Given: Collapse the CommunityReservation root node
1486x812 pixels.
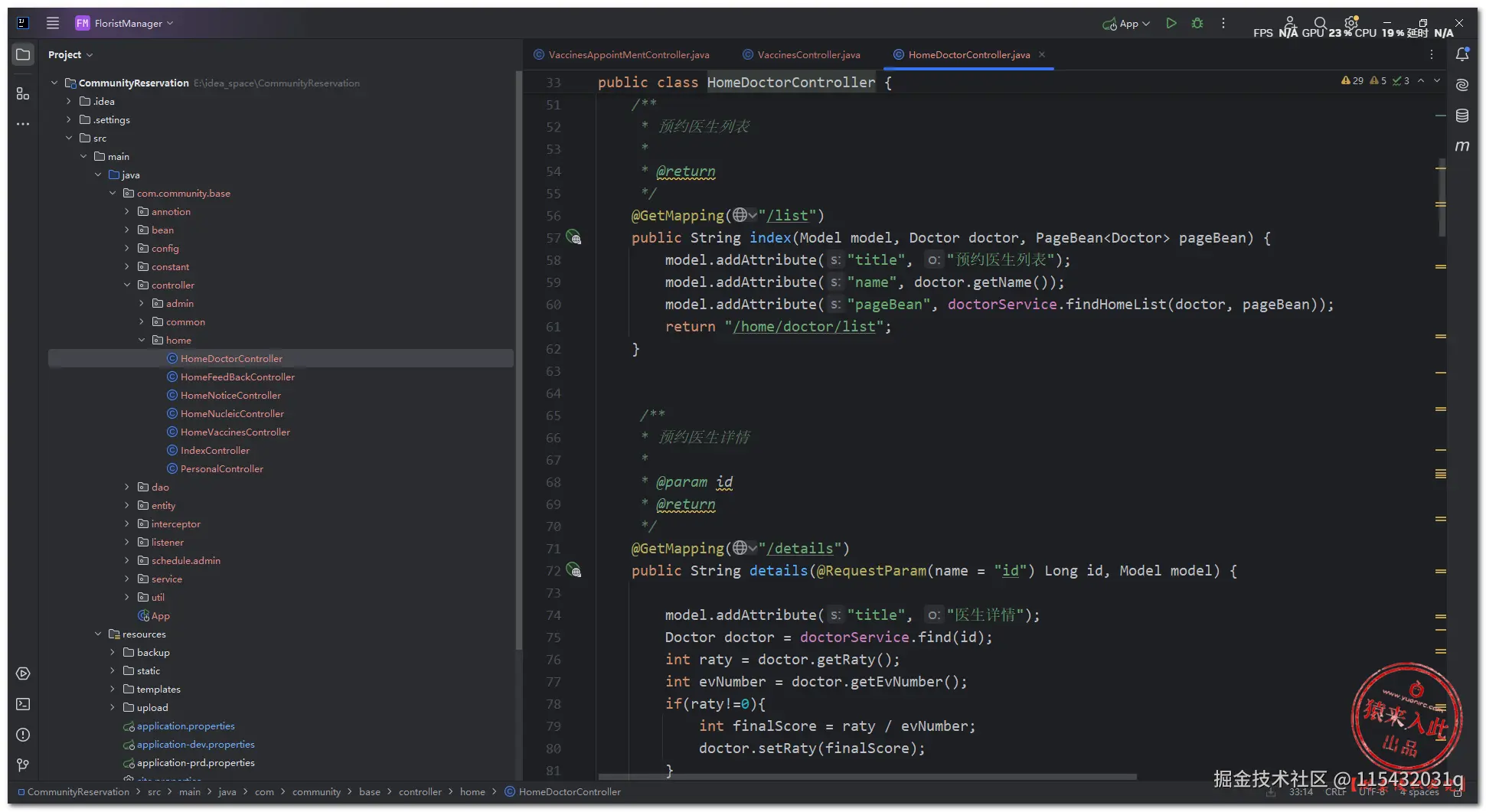Looking at the screenshot, I should [54, 83].
